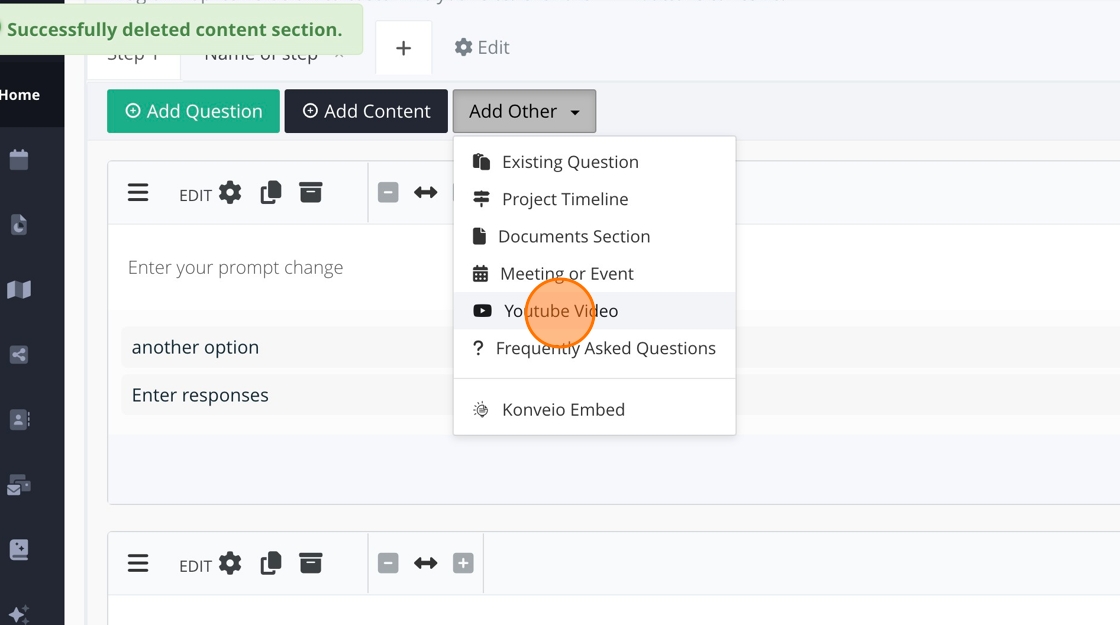Duplicate the first question card
The width and height of the screenshot is (1120, 625).
(x=271, y=193)
